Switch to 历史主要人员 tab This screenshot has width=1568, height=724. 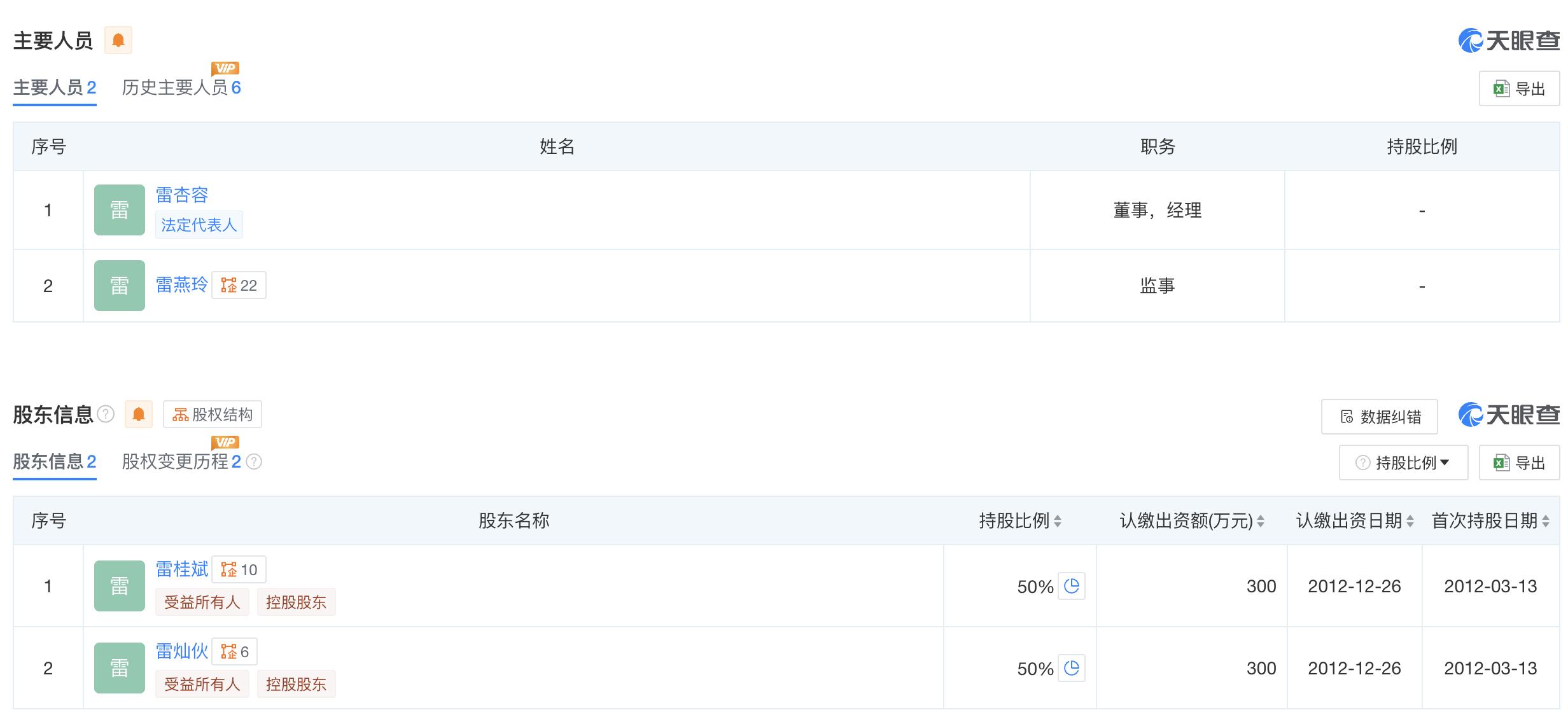pos(181,88)
